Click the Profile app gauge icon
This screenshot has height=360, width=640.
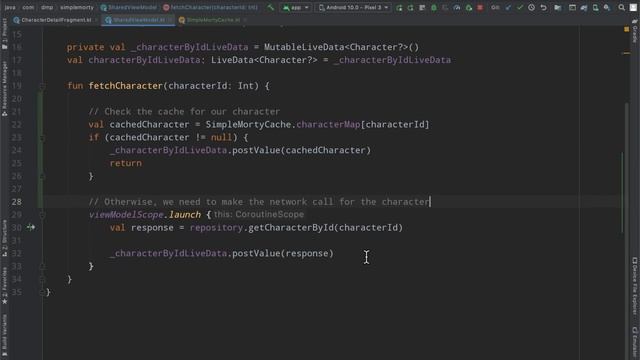click(457, 7)
